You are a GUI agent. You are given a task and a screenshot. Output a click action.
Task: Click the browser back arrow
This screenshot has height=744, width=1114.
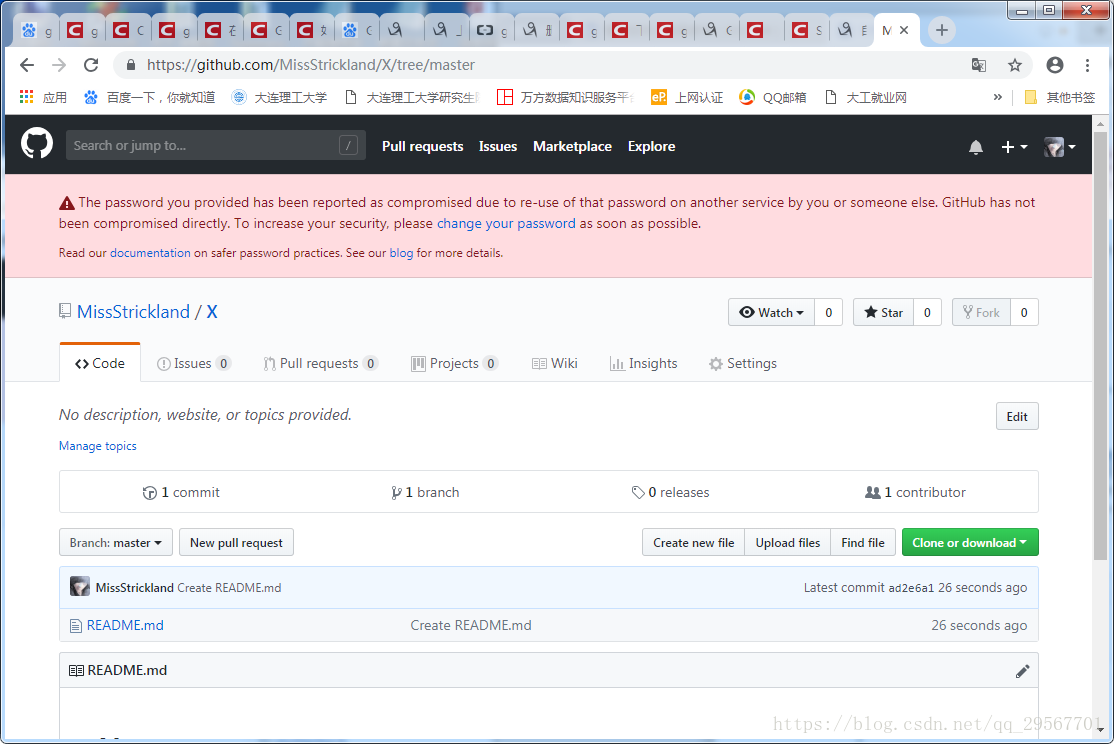(27, 65)
